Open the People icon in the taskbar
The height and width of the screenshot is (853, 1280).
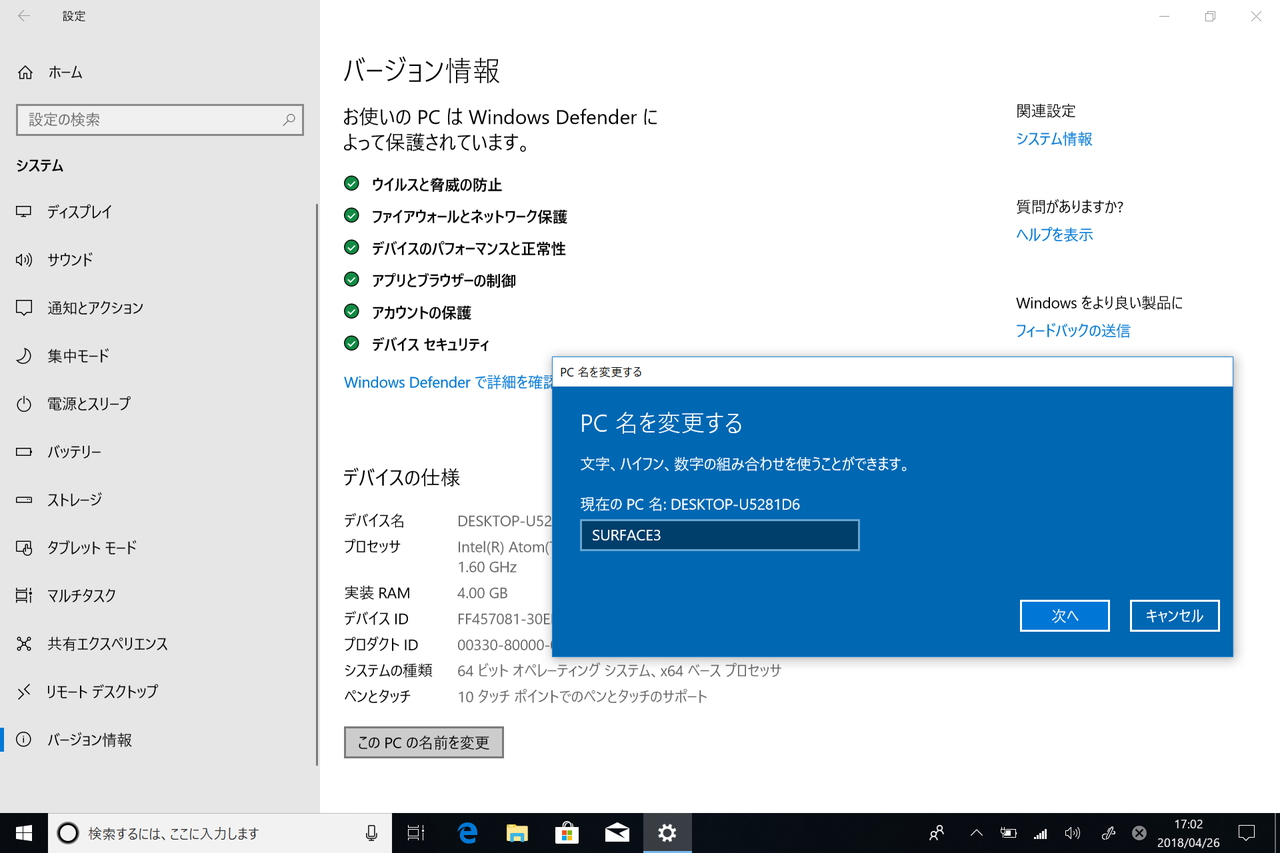pyautogui.click(x=937, y=833)
